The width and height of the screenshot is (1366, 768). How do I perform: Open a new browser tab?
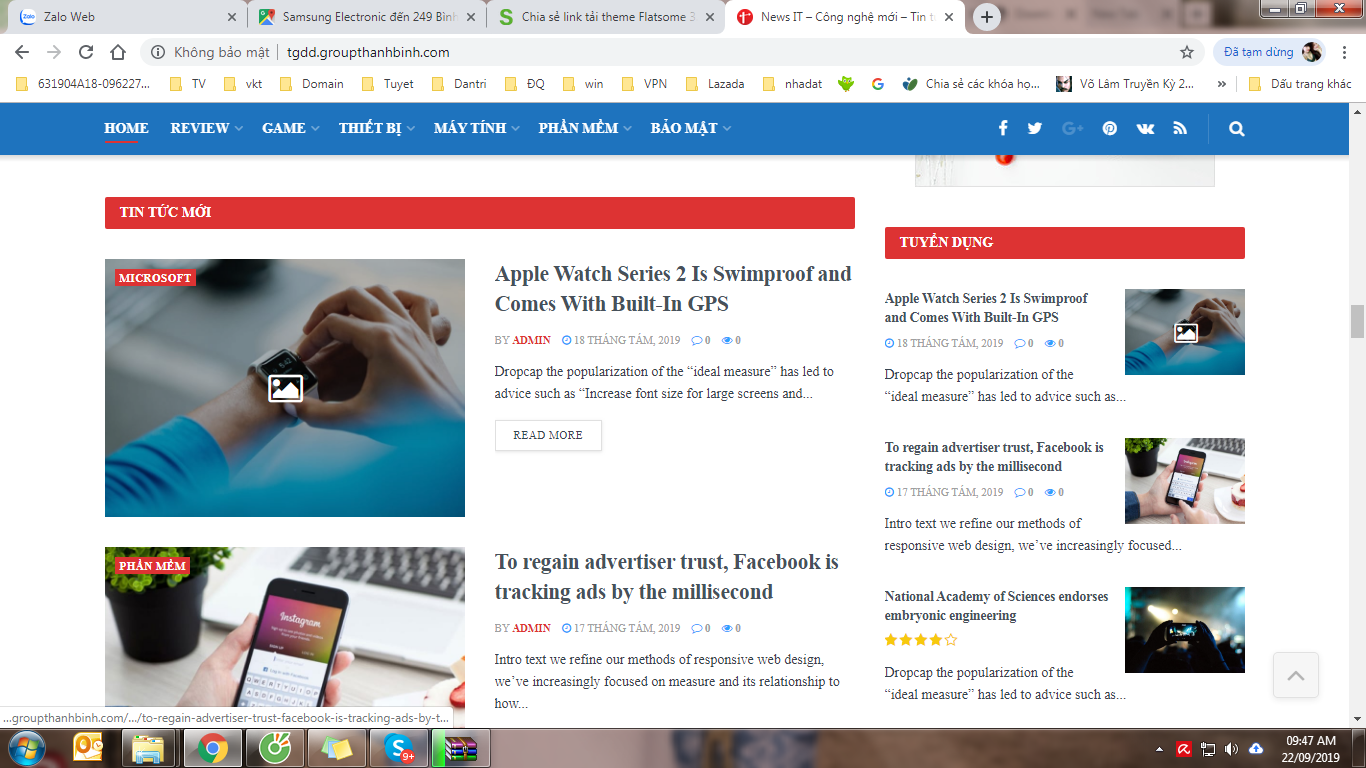tap(987, 17)
